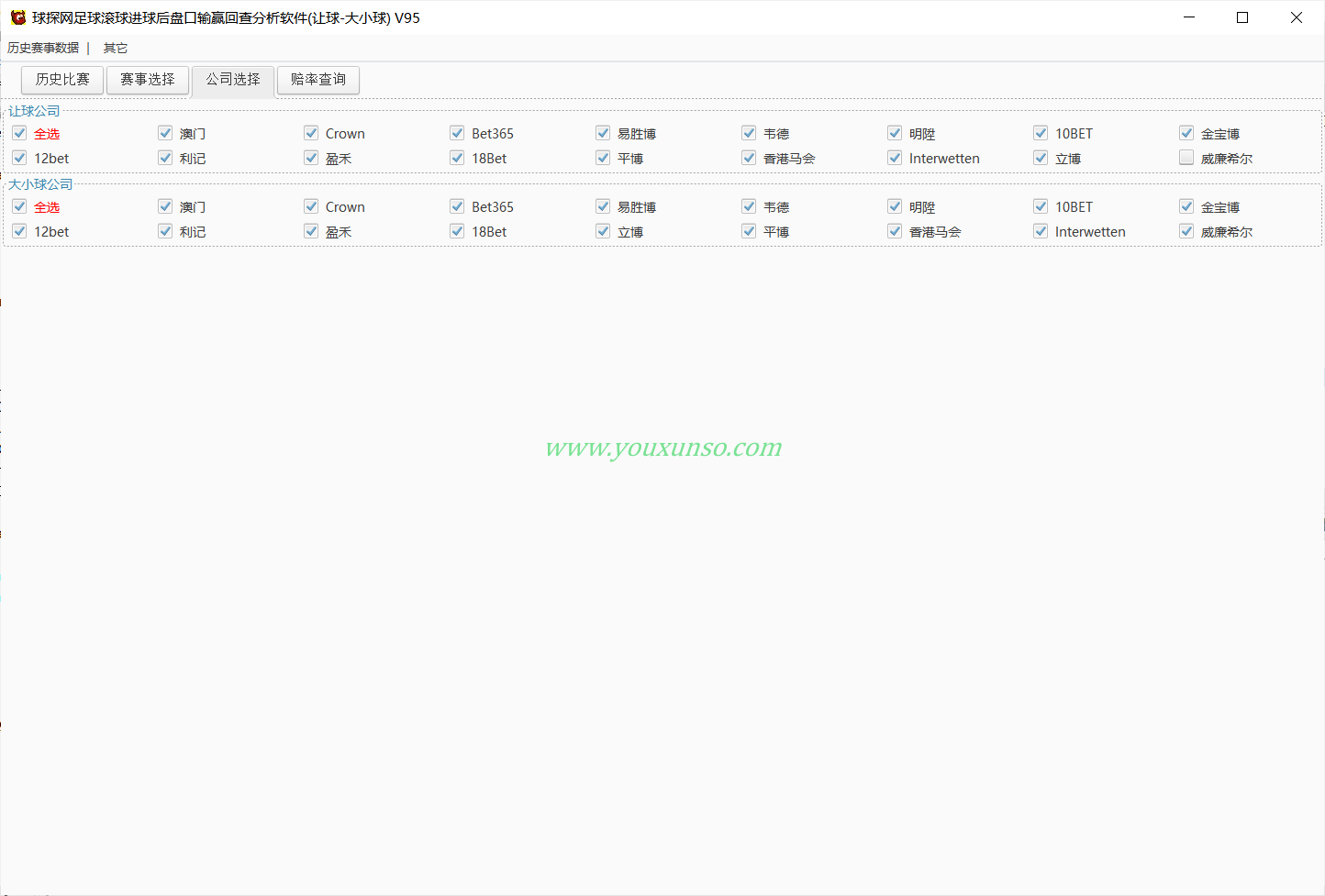Toggle Interwetten in 让球公司 group

pyautogui.click(x=895, y=158)
